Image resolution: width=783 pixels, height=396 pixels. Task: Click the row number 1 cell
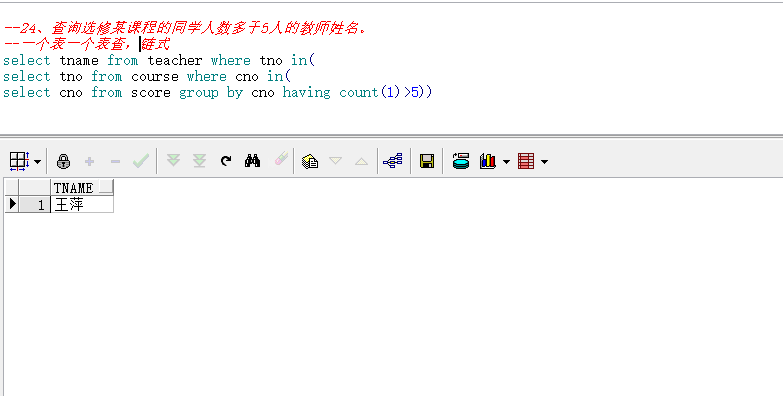point(34,204)
